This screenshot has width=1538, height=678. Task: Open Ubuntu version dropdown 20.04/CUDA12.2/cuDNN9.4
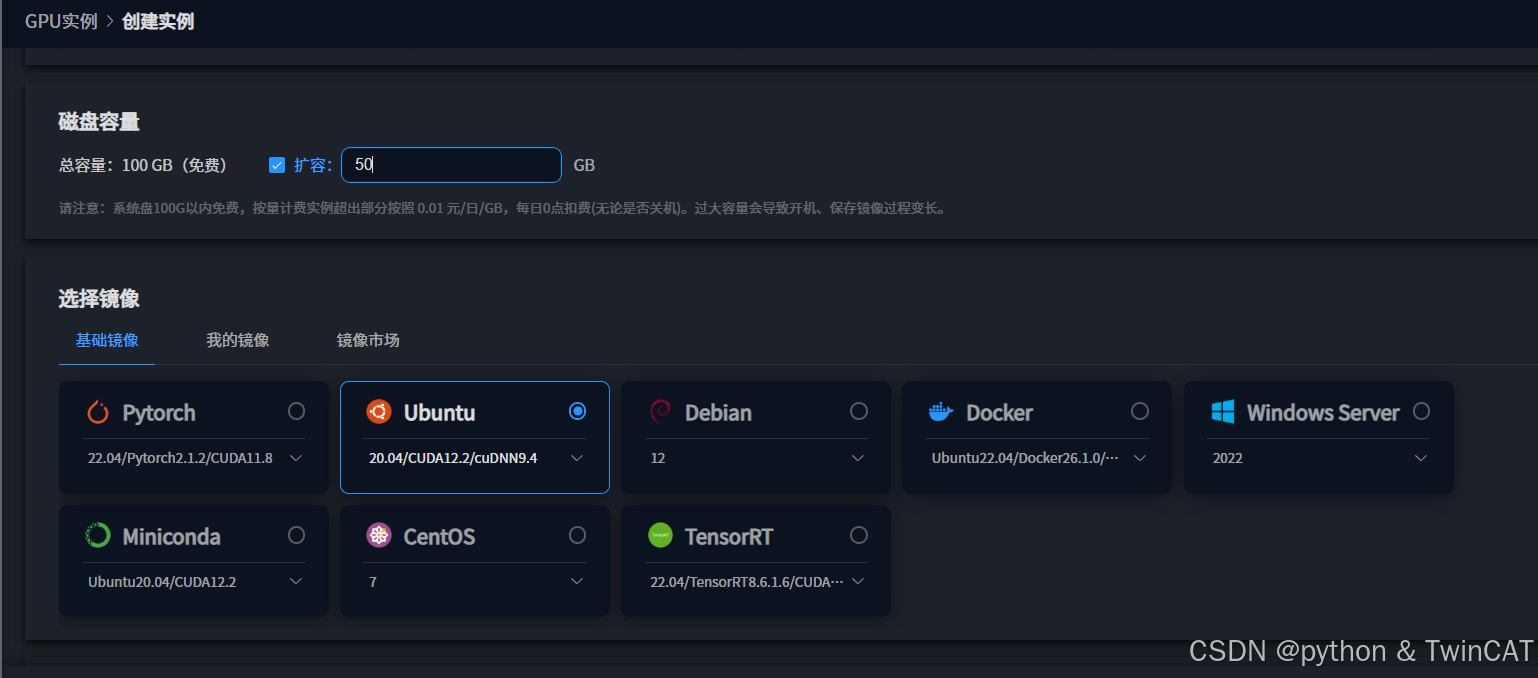click(475, 458)
